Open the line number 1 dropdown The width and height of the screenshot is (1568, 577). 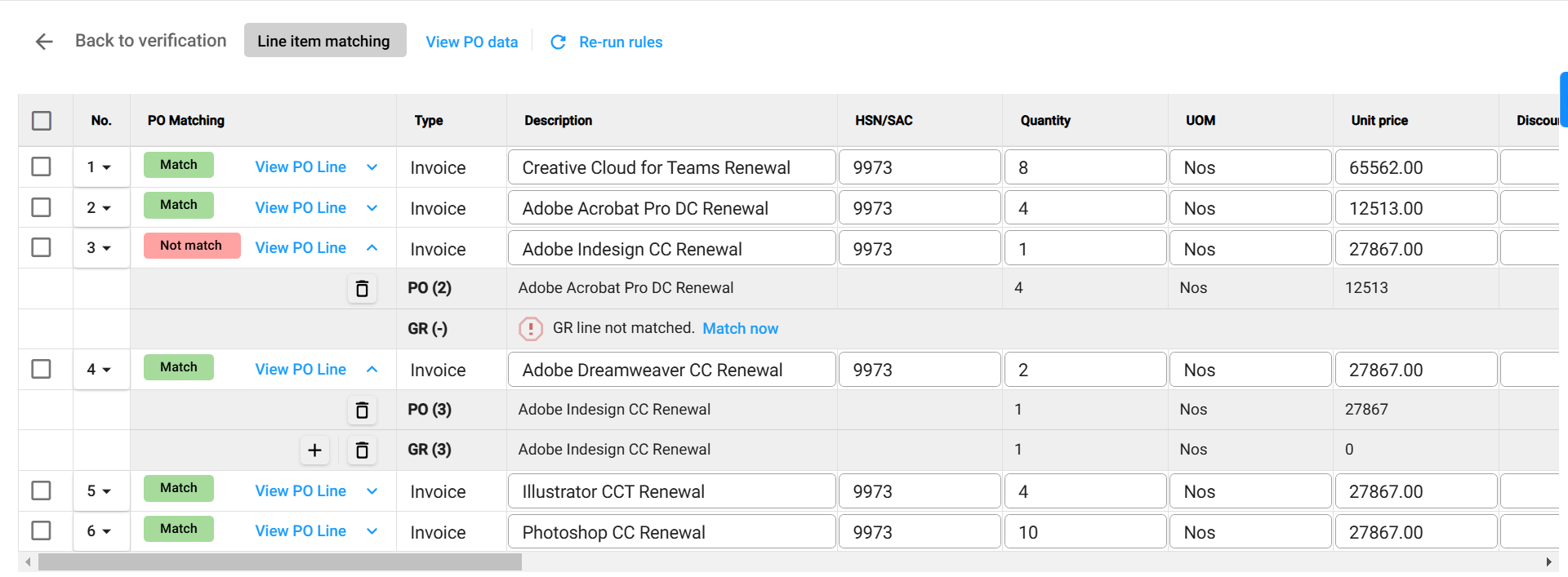(100, 167)
